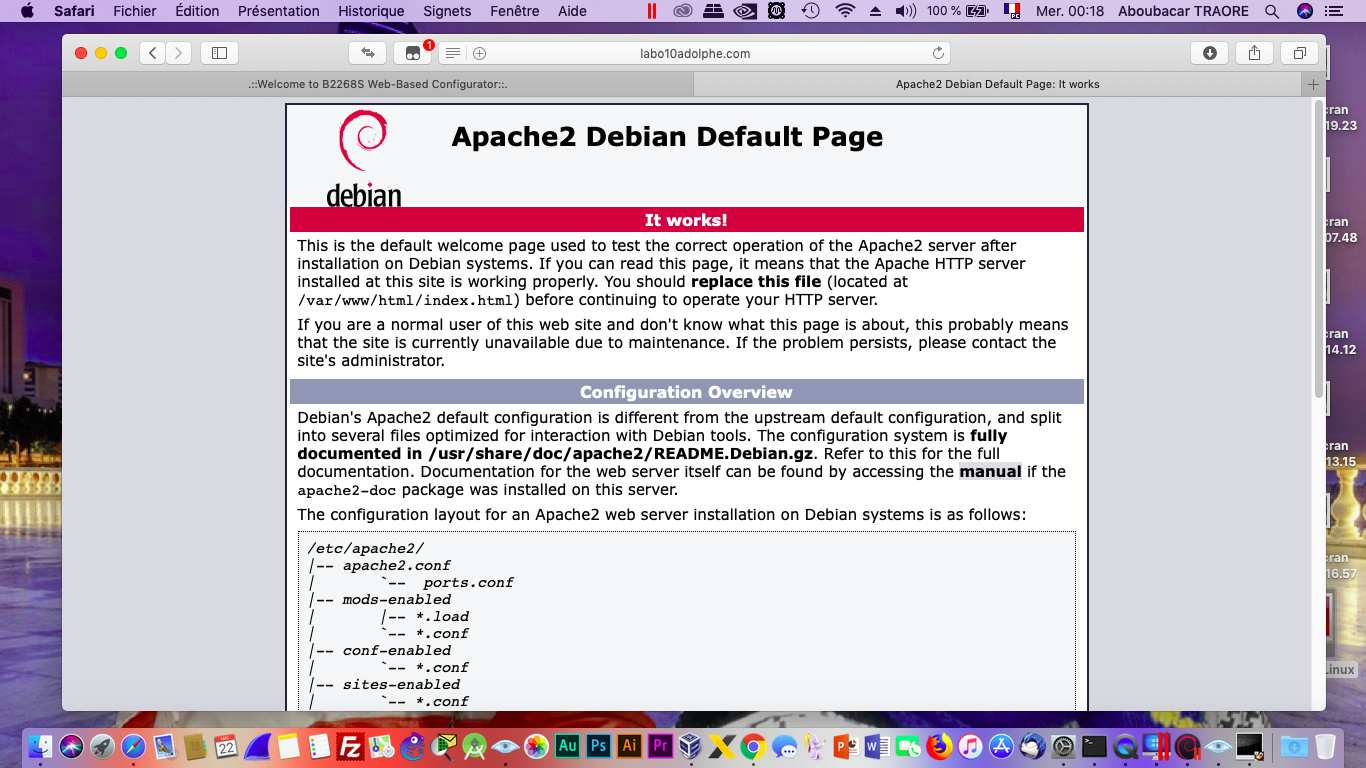Open Firefox from the Dock
1366x768 pixels.
[x=939, y=746]
